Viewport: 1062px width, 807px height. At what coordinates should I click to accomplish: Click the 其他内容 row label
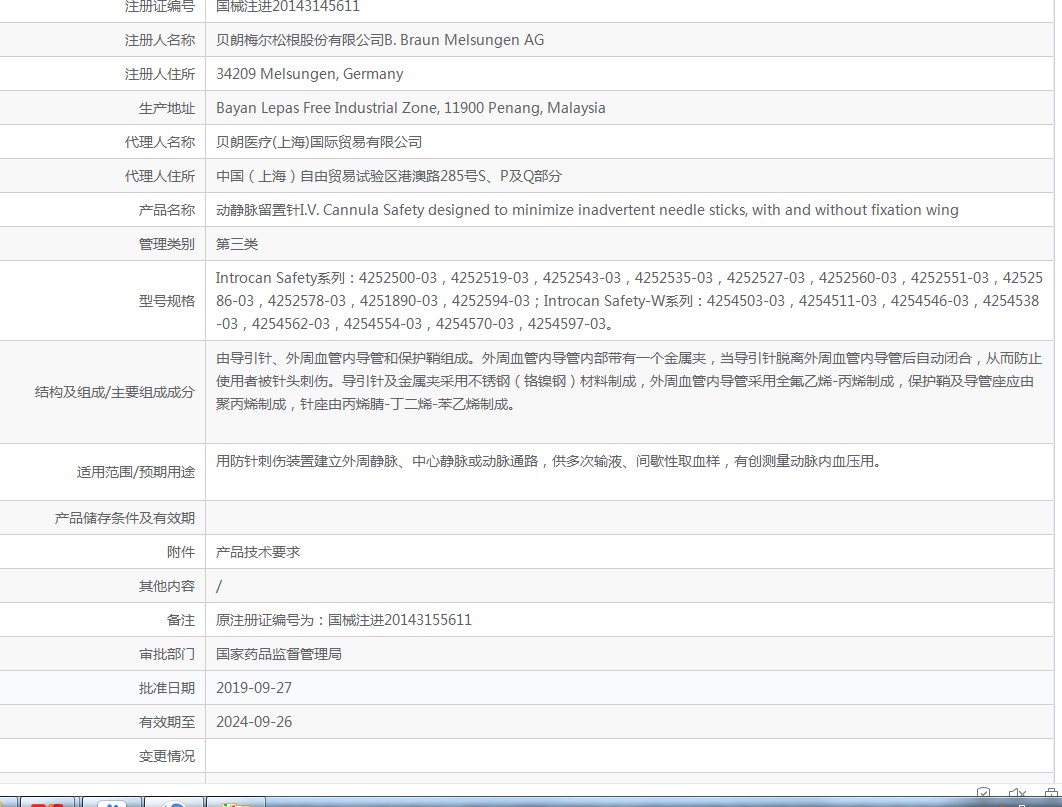point(167,586)
